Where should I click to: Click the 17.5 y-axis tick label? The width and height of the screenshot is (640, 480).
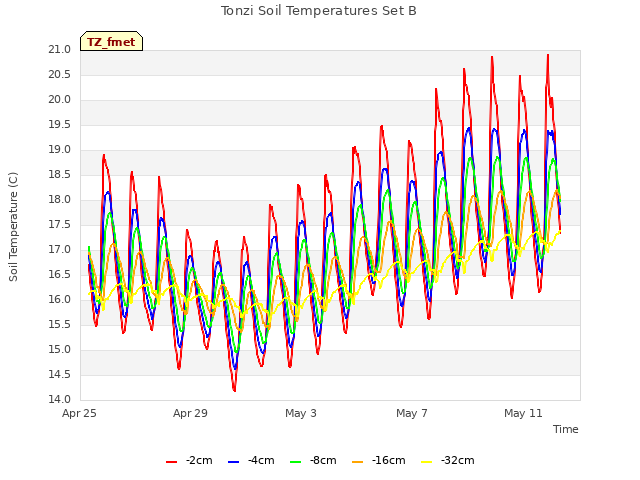[60, 224]
